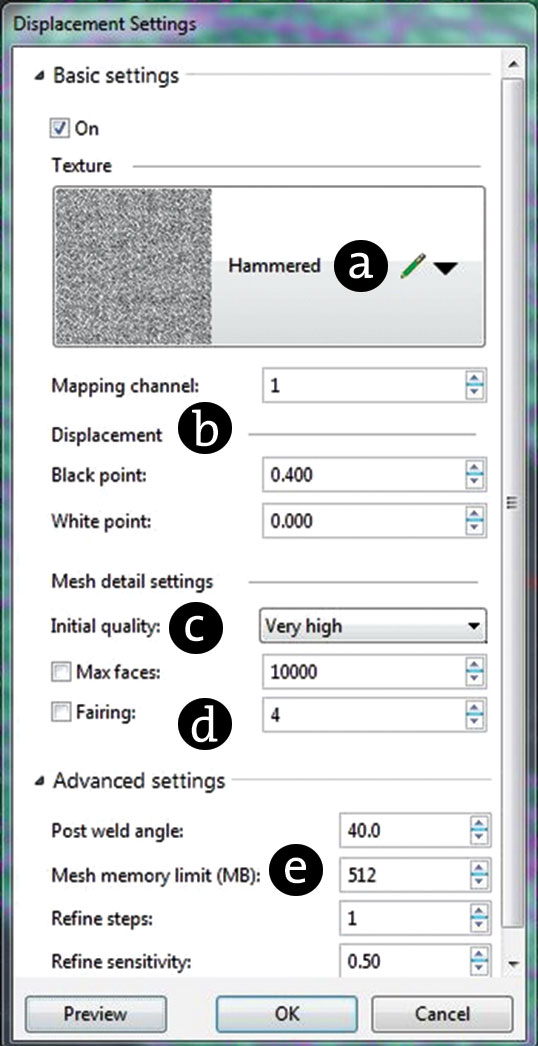Decrease Fairing value with down spinner

[x=475, y=722]
